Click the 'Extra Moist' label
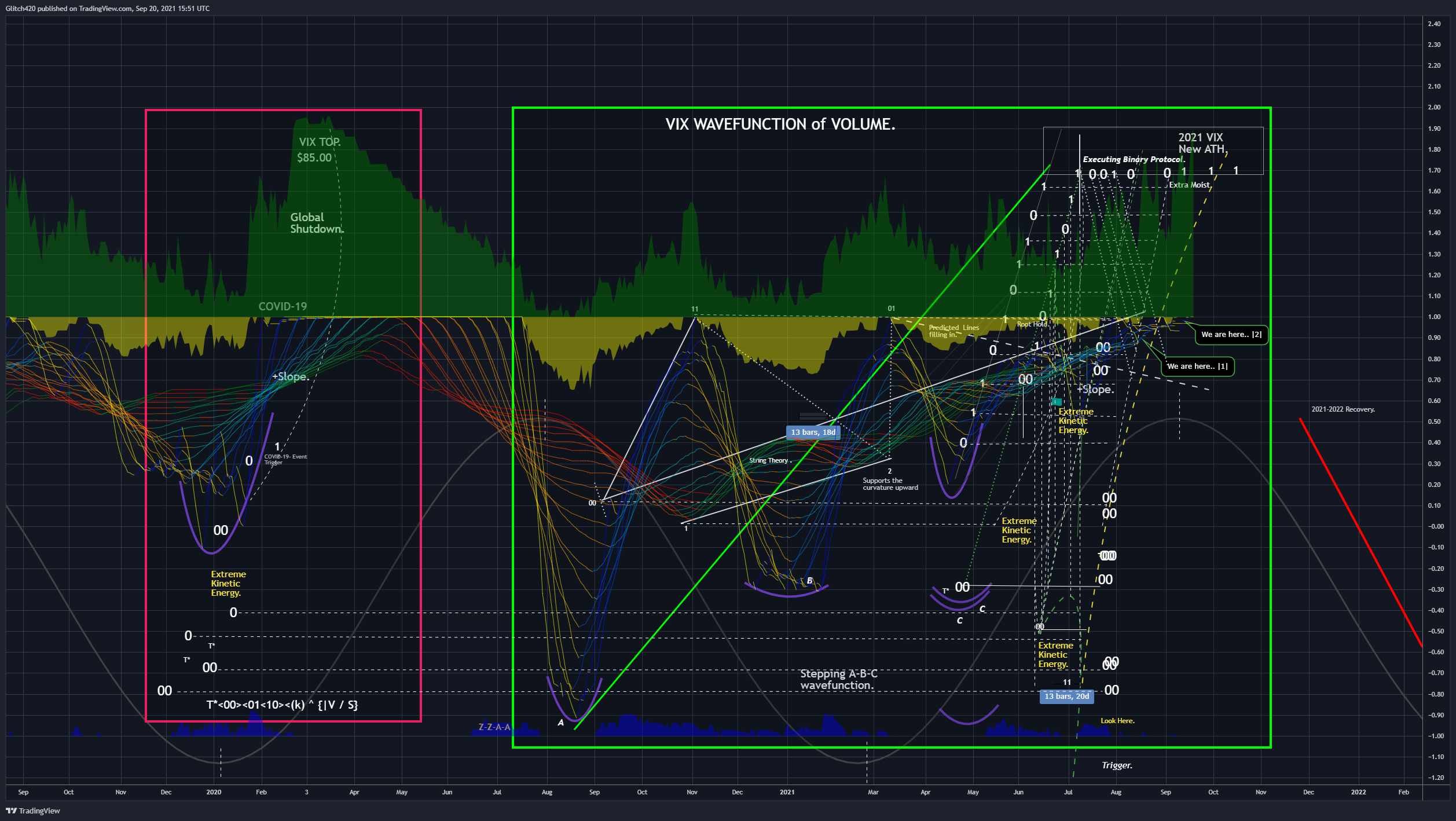 tap(1190, 185)
